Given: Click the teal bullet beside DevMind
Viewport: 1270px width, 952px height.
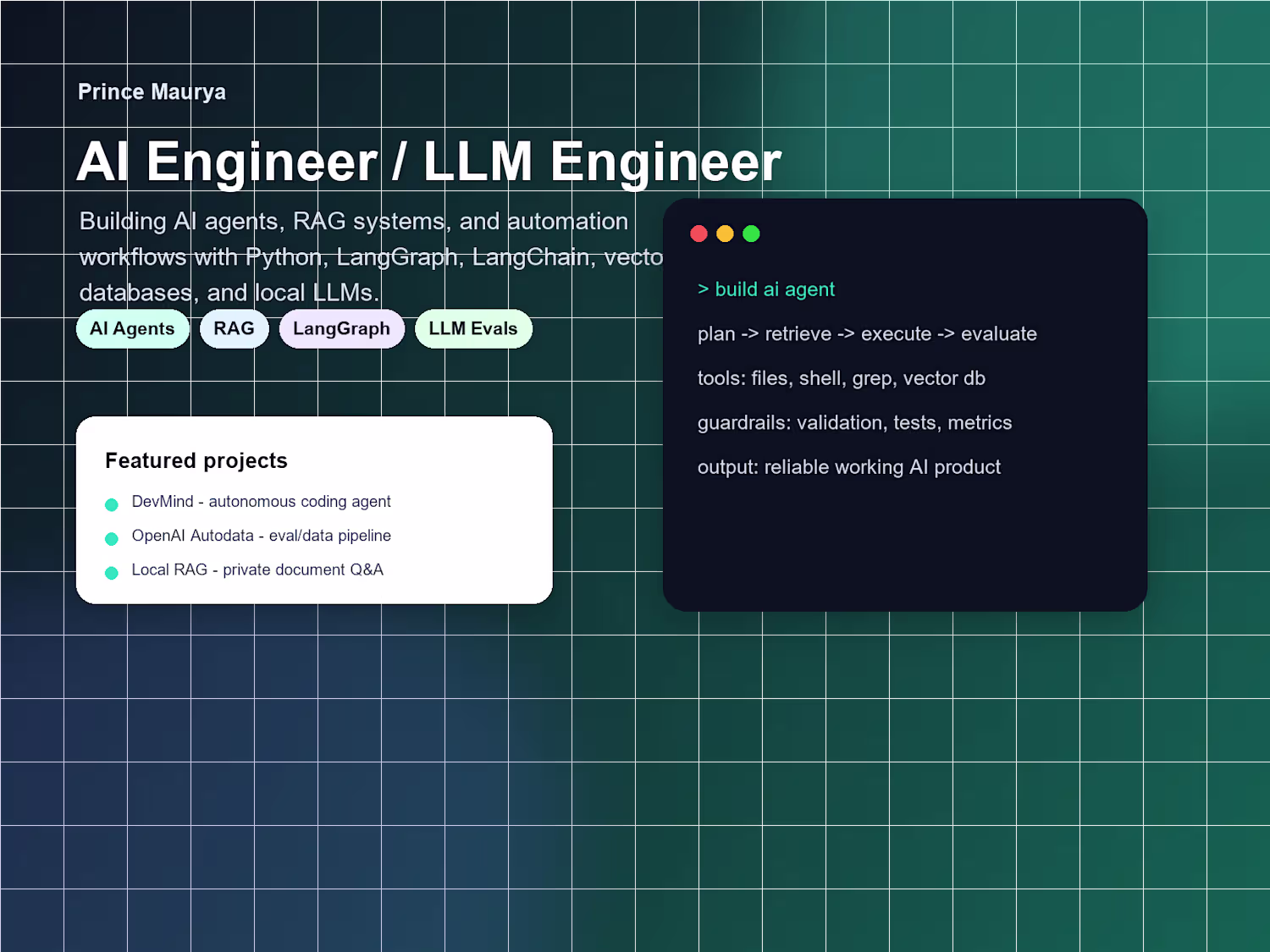Looking at the screenshot, I should pos(111,505).
